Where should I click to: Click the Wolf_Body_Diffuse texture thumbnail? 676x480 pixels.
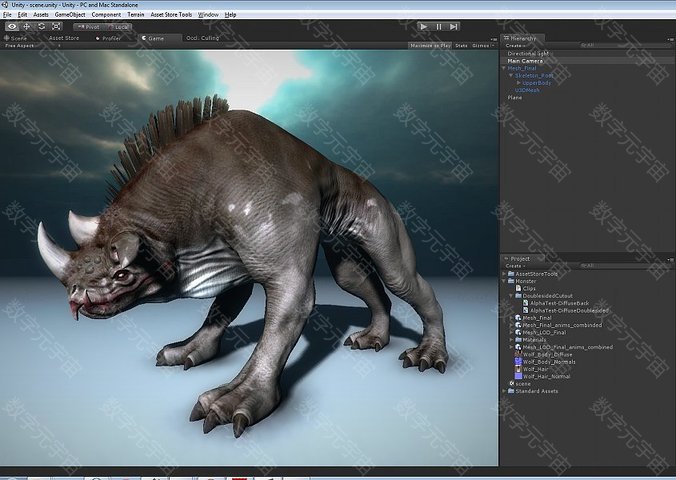click(x=518, y=355)
